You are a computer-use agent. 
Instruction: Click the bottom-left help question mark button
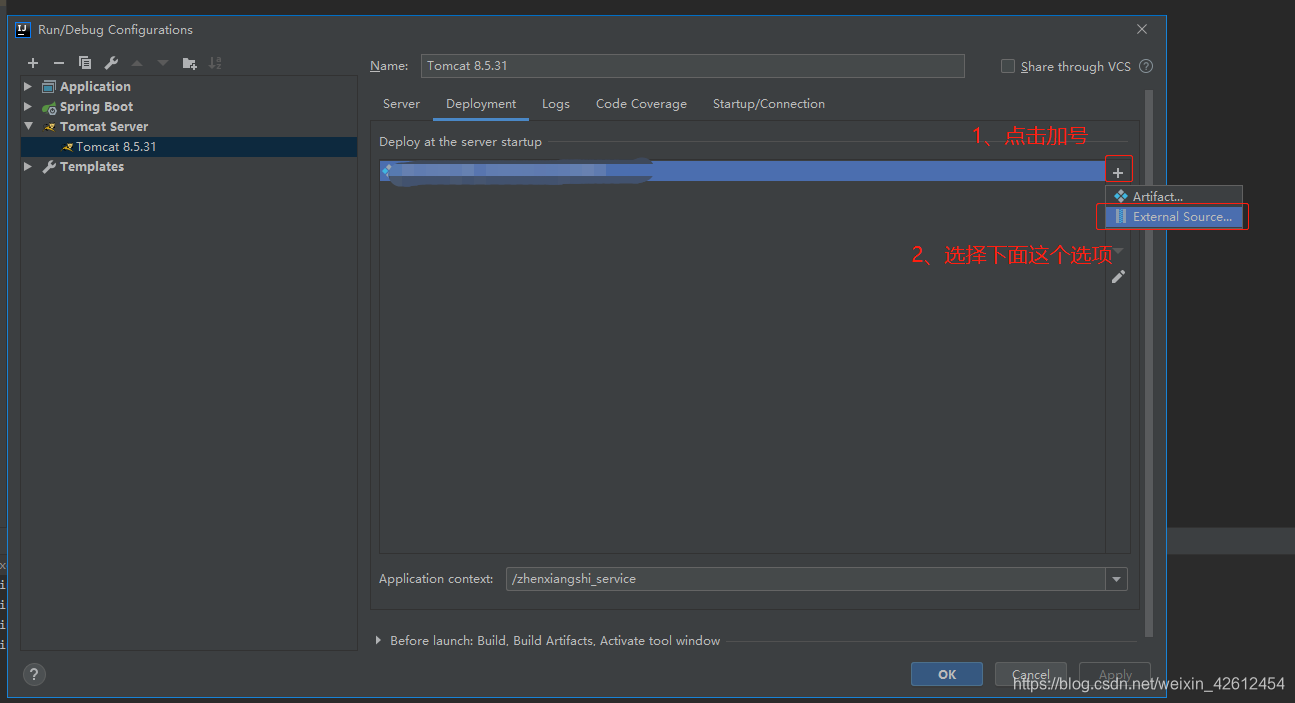pos(34,674)
